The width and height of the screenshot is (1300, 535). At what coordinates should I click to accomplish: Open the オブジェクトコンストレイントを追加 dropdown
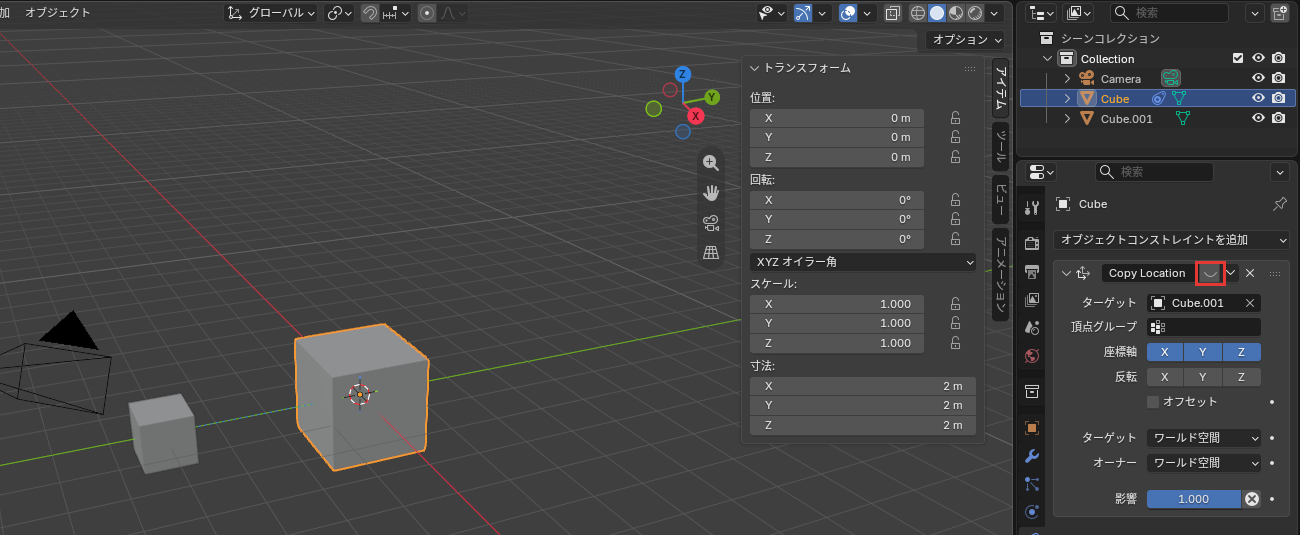pyautogui.click(x=1171, y=240)
